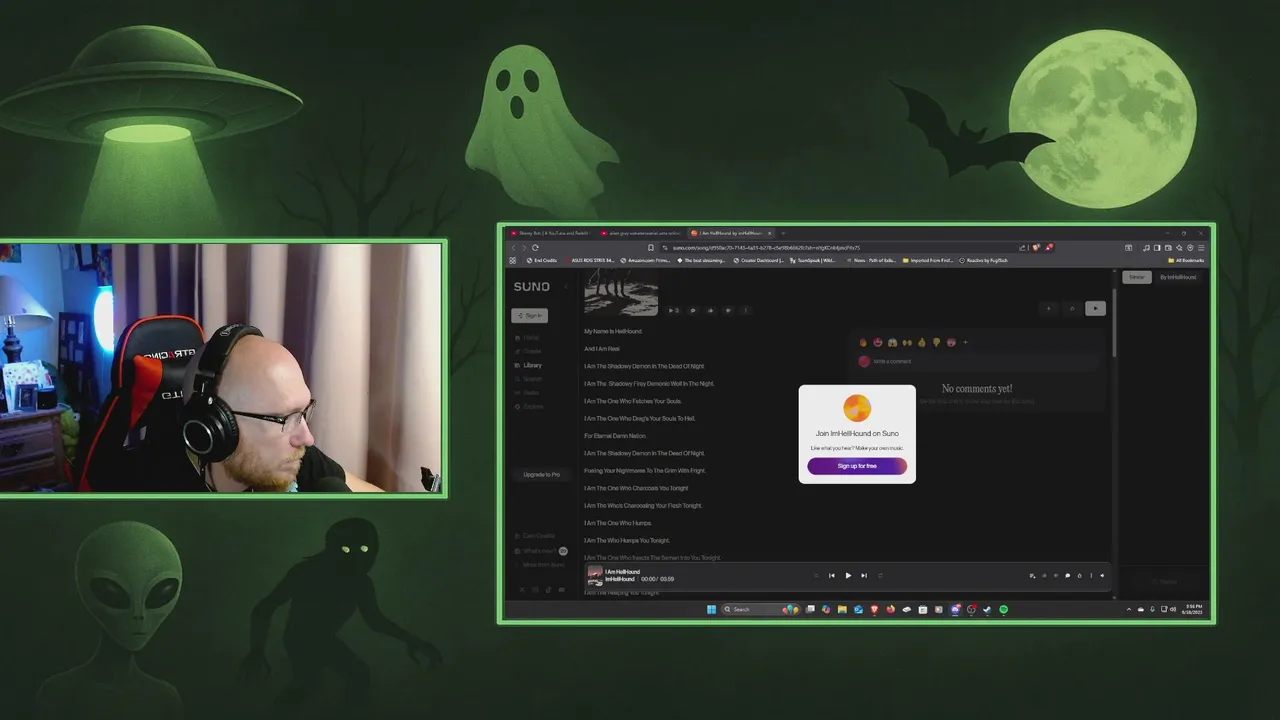Image resolution: width=1280 pixels, height=720 pixels.
Task: Click taskbar clock and date
Action: click(x=1194, y=609)
